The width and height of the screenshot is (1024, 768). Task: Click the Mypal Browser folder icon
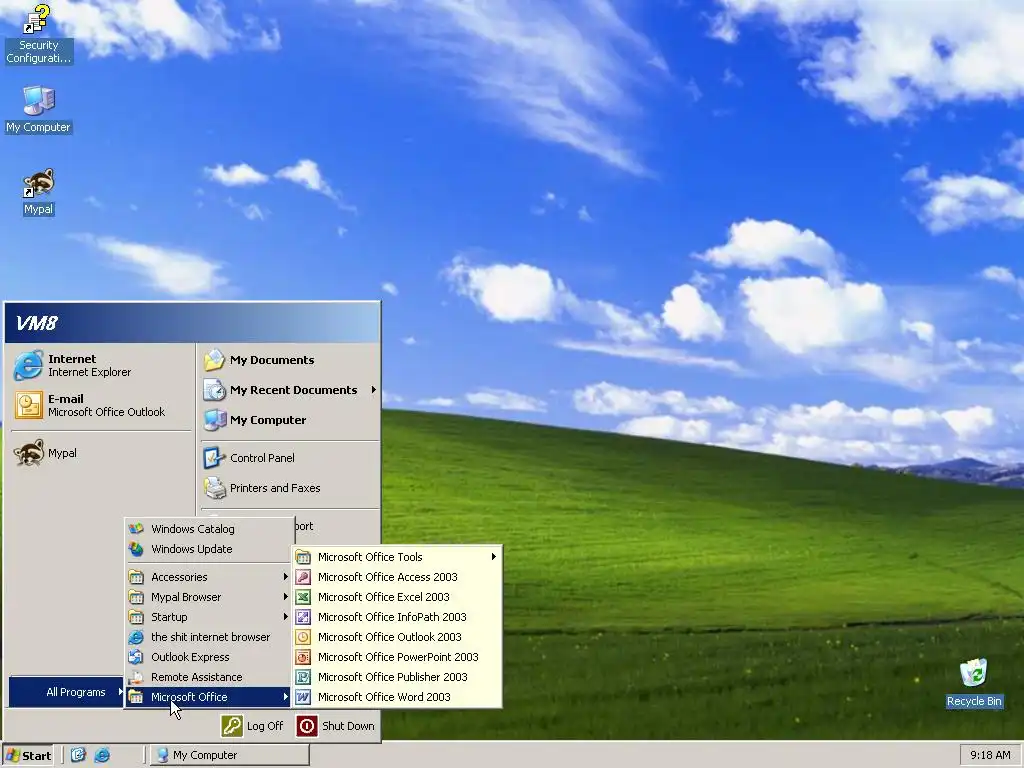point(136,597)
